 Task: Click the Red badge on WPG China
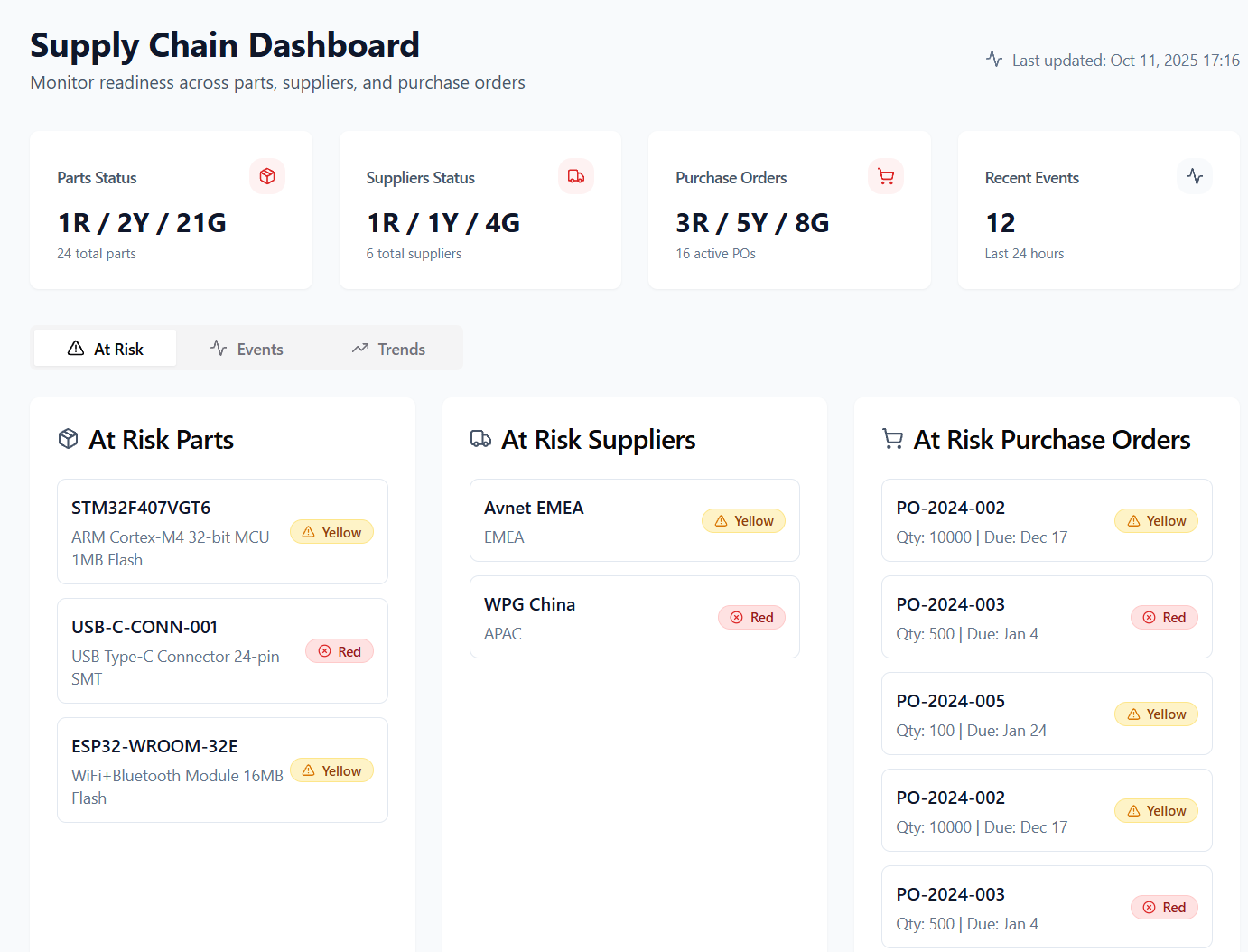coord(751,617)
